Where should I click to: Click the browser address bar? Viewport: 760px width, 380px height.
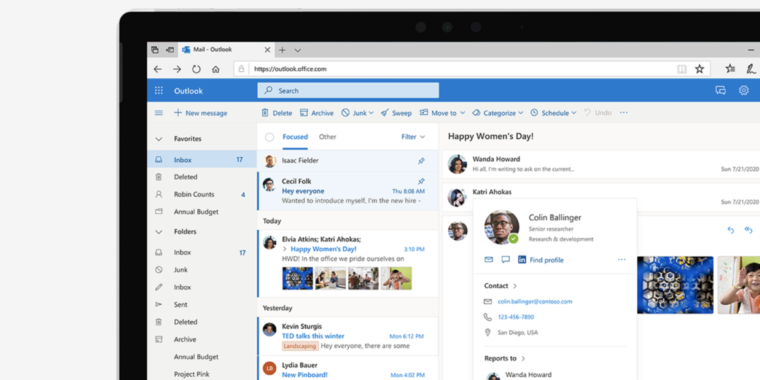472,69
